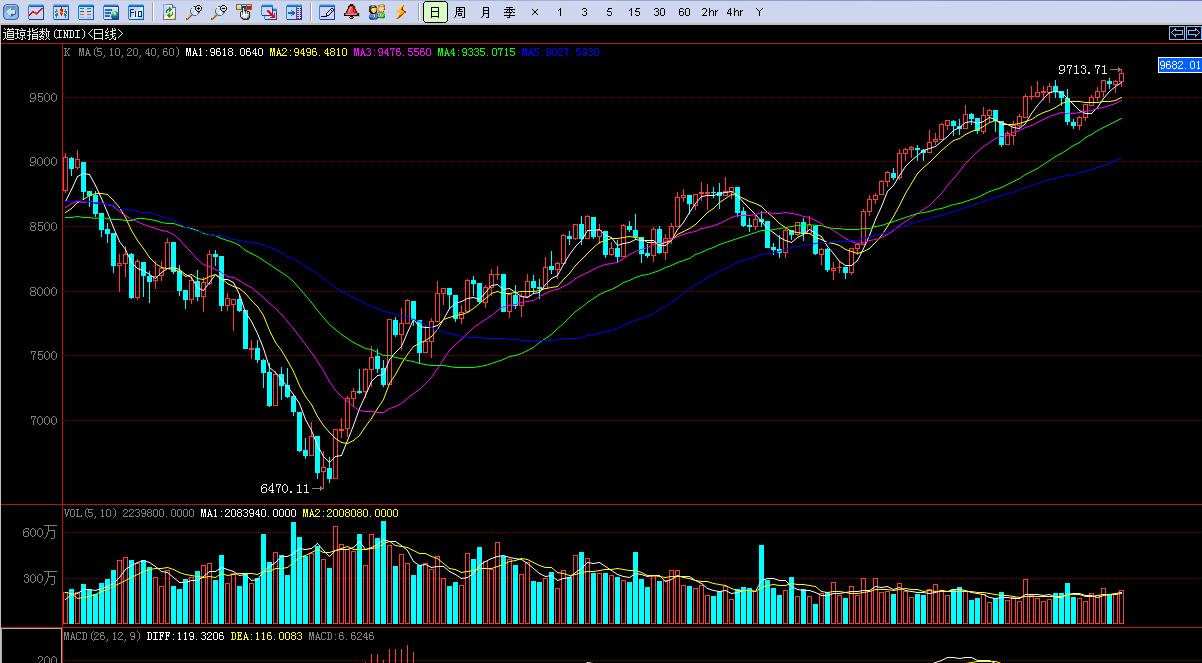This screenshot has width=1202, height=663.
Task: Select the pencil drawing tool
Action: click(327, 12)
